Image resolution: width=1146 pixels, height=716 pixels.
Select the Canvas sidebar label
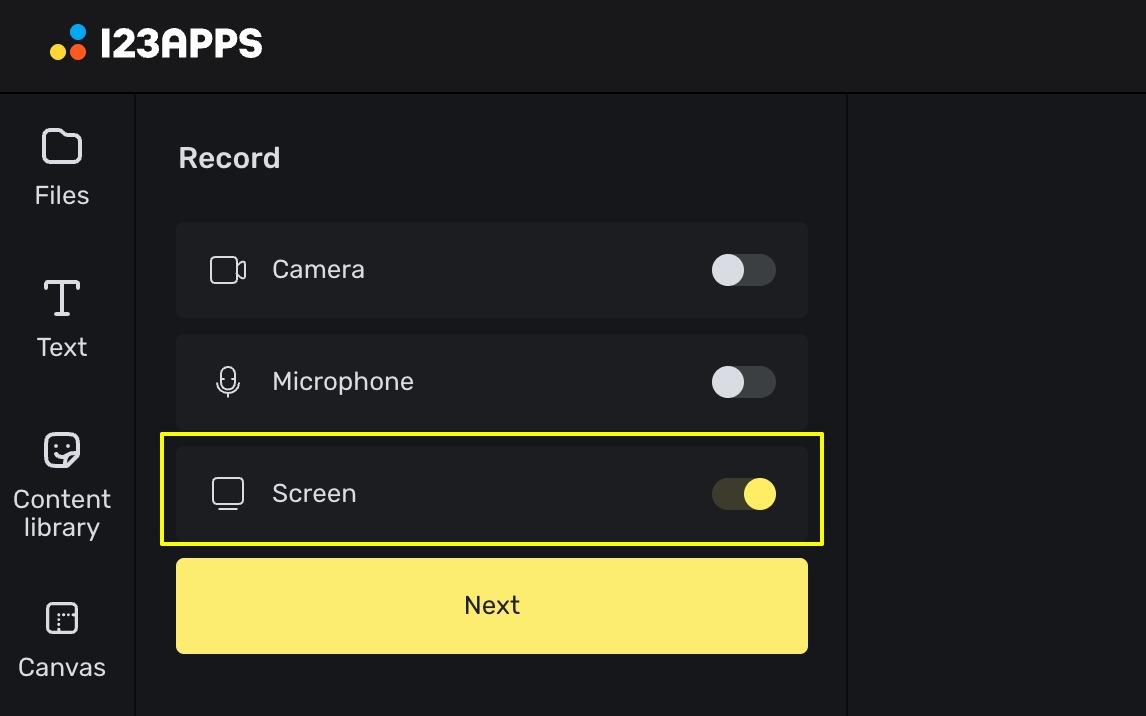(x=62, y=667)
